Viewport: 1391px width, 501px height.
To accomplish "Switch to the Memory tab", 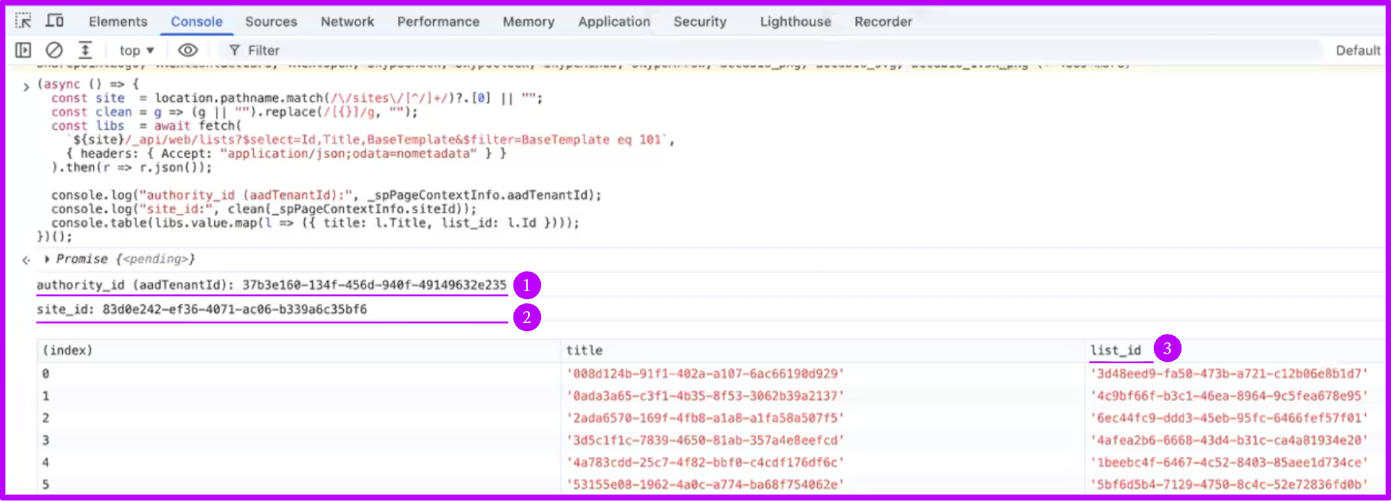I will 529,21.
